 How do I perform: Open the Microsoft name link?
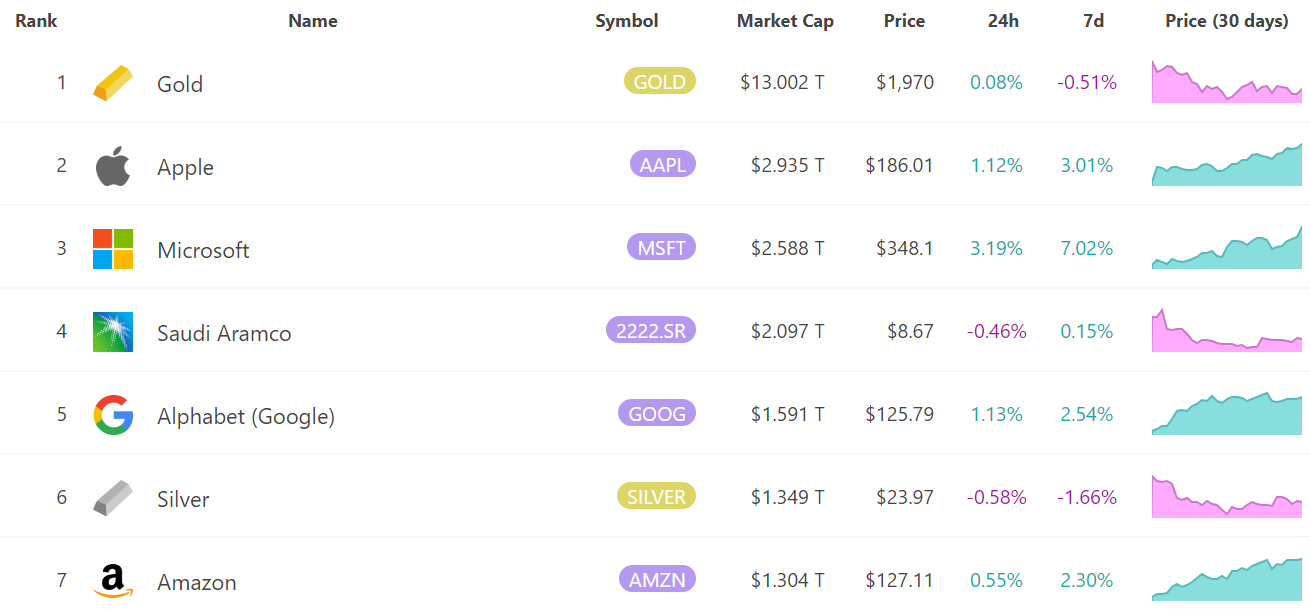click(x=203, y=250)
